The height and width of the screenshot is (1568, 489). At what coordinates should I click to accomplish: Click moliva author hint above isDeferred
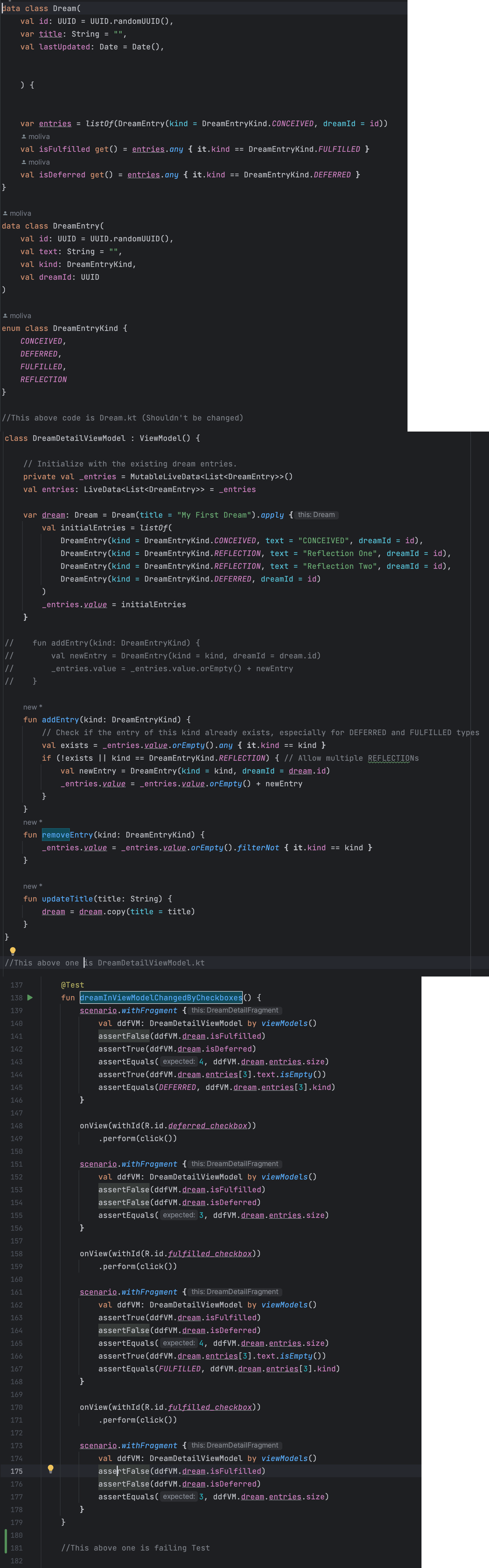(35, 162)
